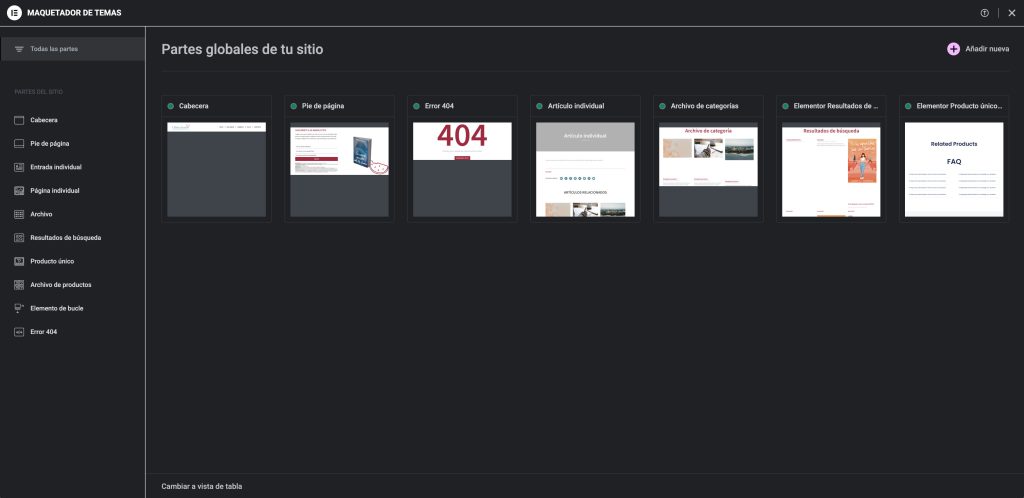Screen dimensions: 1024x498
Task: Select Archivo in the site parts list
Action: (41, 214)
